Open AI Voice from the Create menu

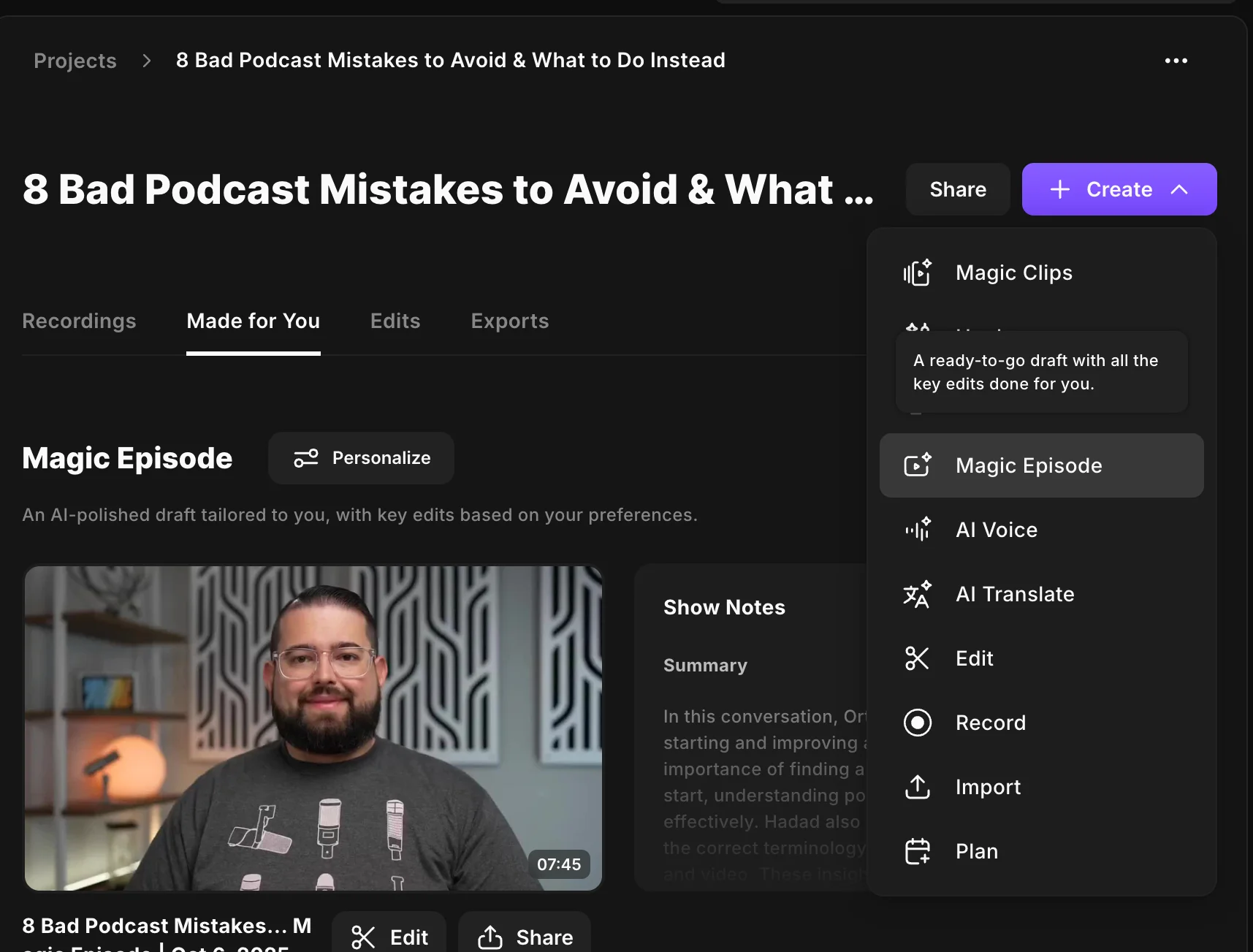(995, 530)
